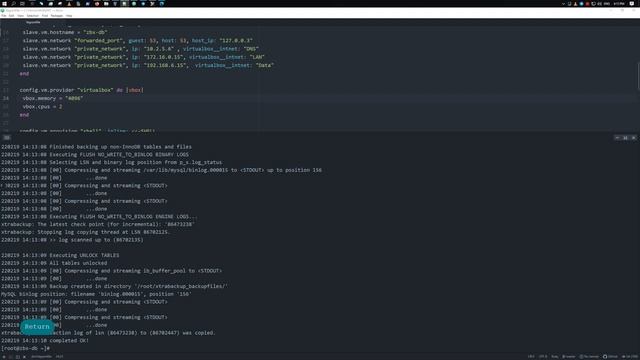Image resolution: width=640 pixels, height=360 pixels.
Task: Click the Vagrantfile name in the status bar
Action: [x=42, y=357]
